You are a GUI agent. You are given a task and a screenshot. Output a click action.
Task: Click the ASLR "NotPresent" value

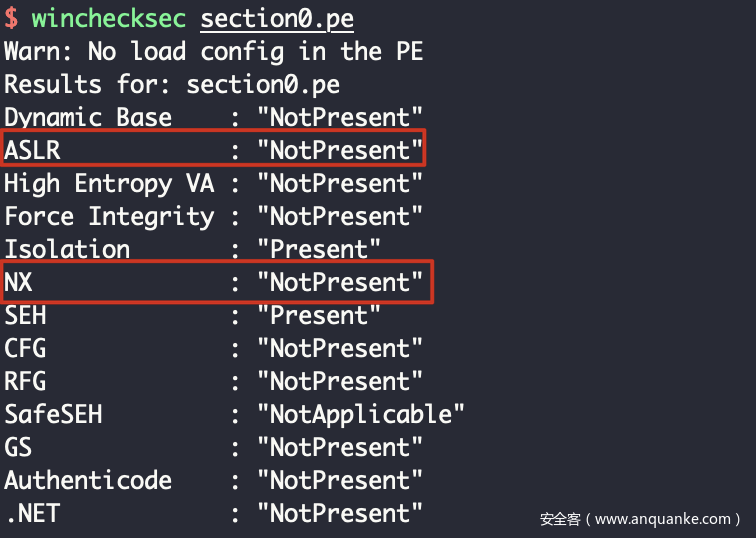tap(340, 151)
